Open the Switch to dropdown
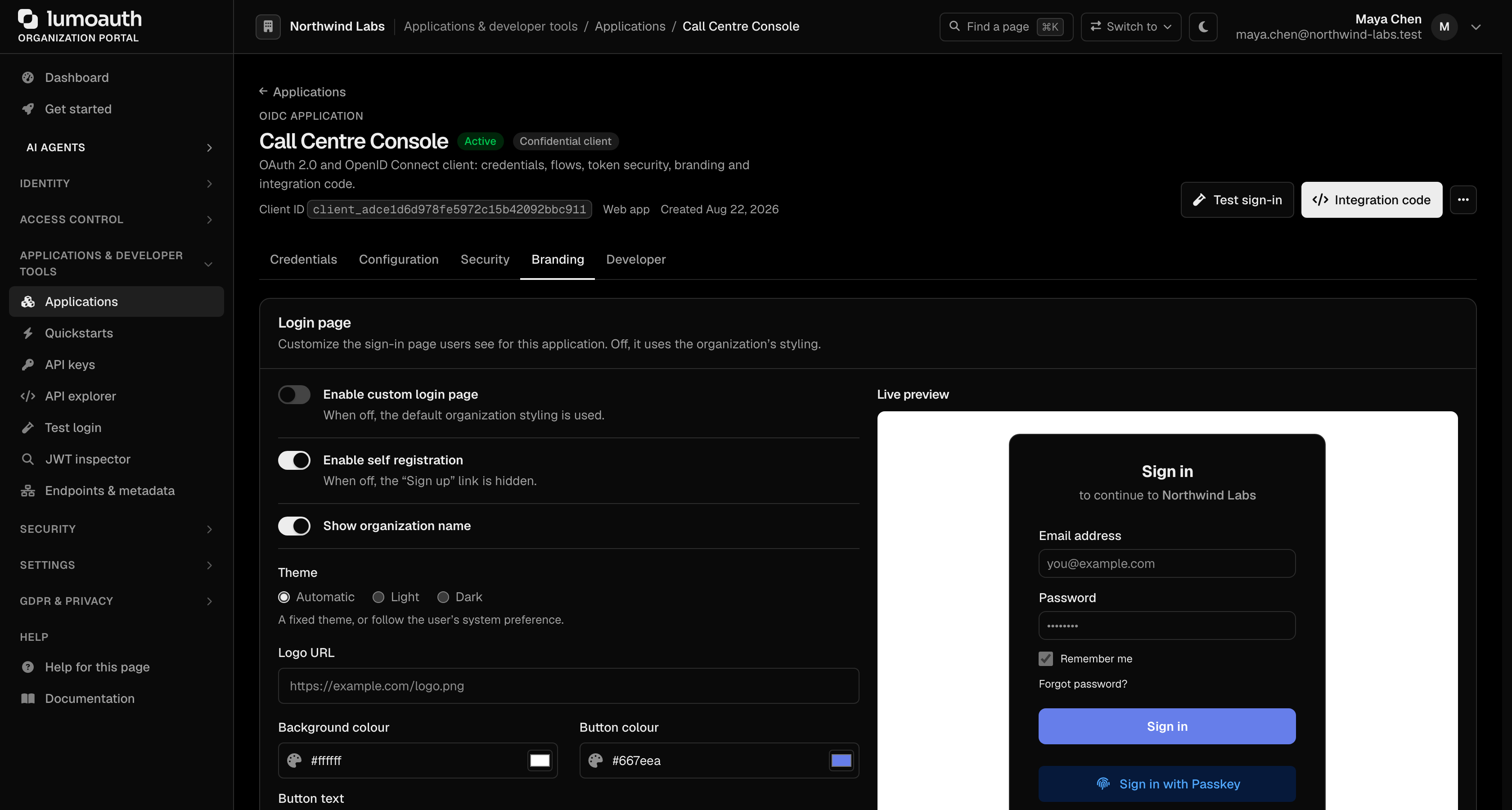Screen dimensions: 1512x810 coord(1131,27)
